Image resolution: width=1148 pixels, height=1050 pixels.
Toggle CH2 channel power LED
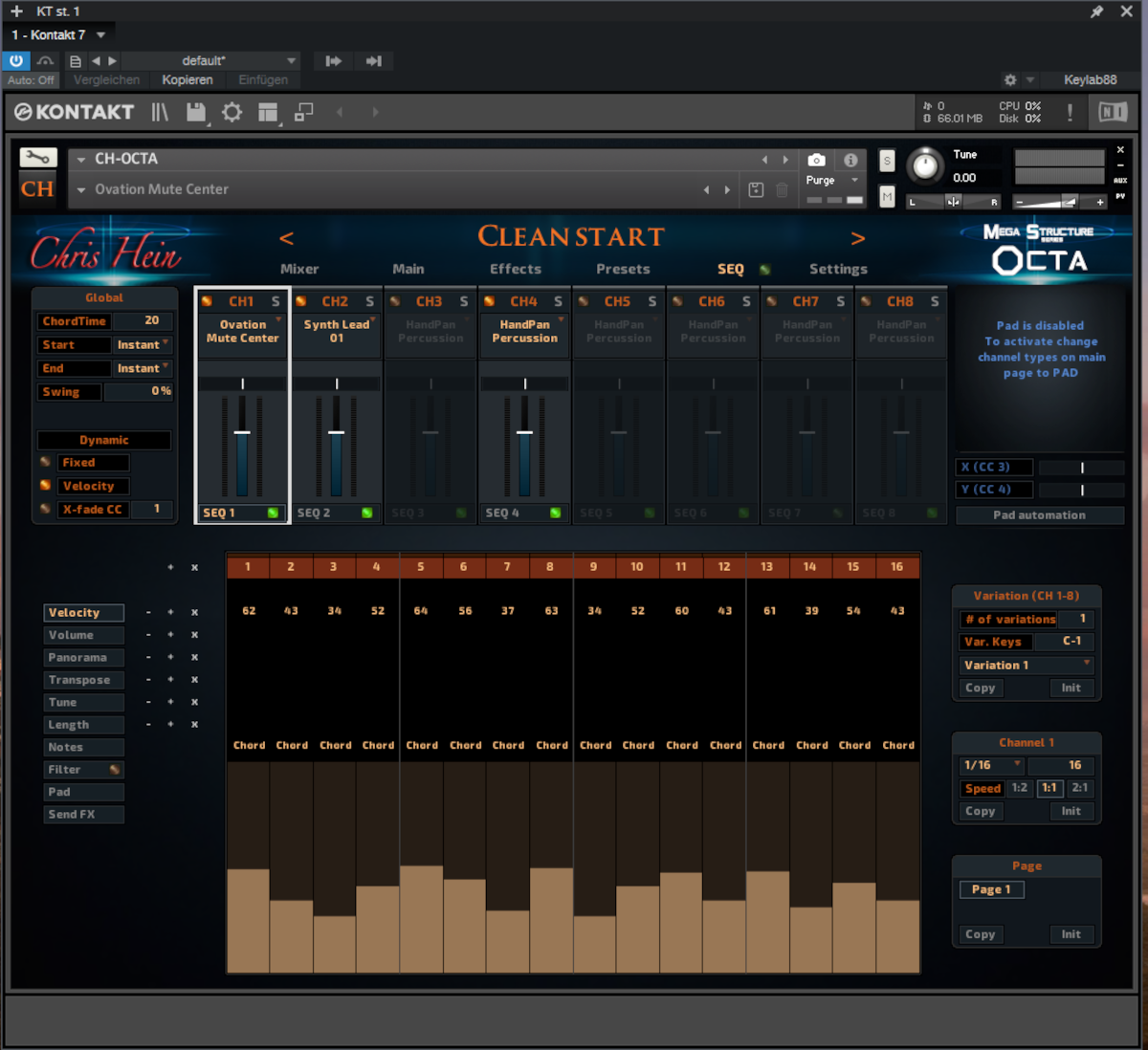[x=300, y=301]
